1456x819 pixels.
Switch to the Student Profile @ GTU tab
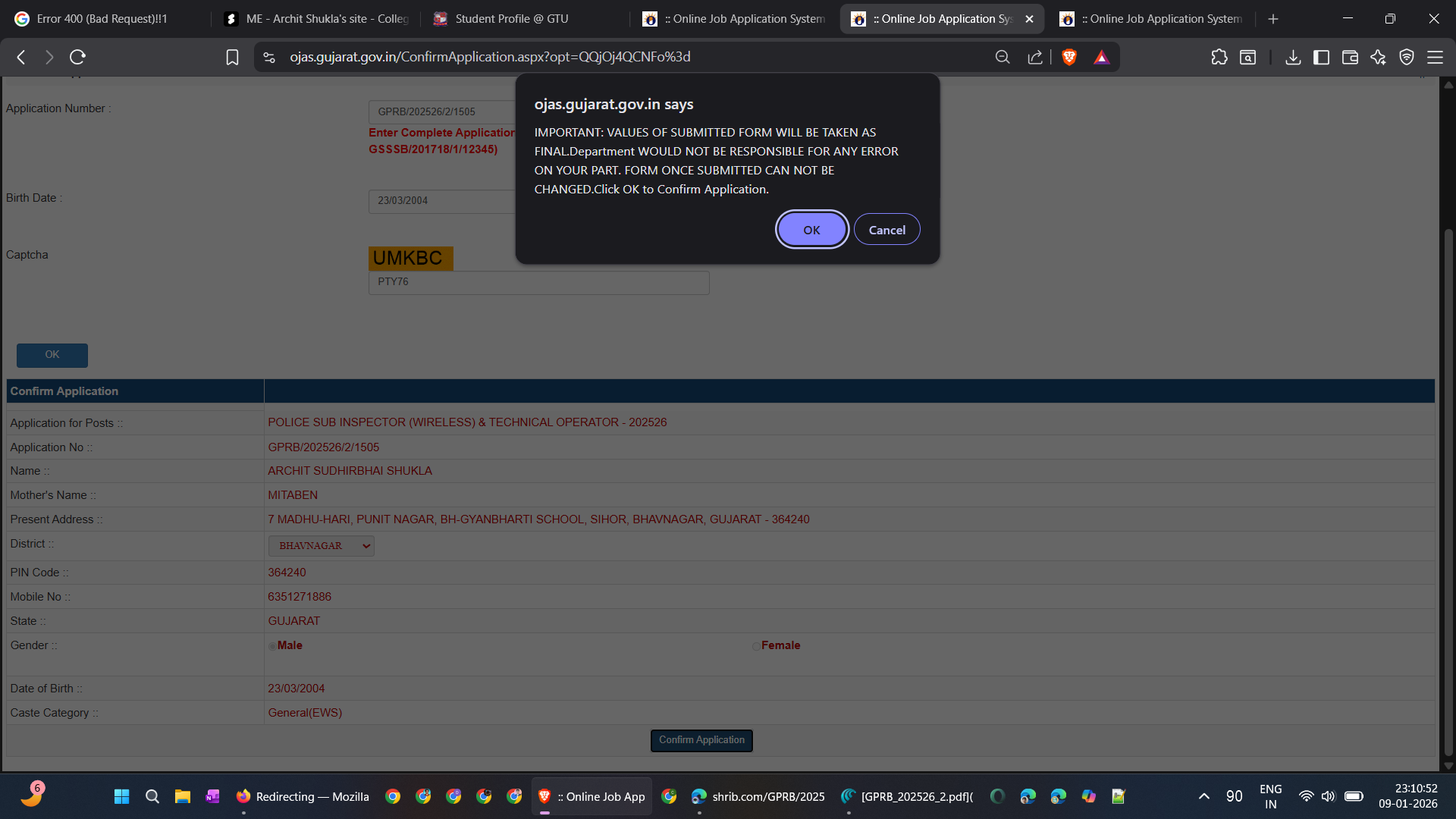click(x=512, y=19)
